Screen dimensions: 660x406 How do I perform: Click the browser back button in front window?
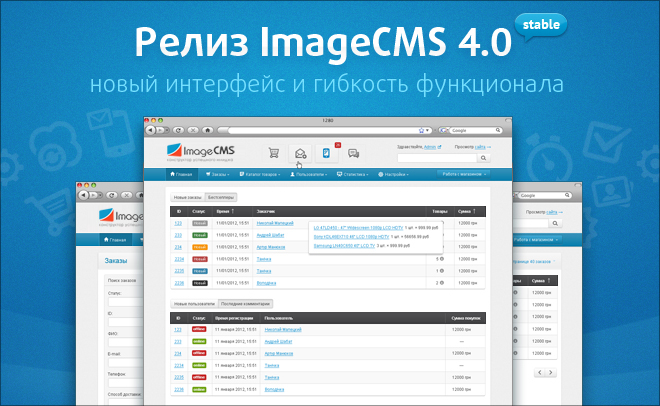point(151,130)
